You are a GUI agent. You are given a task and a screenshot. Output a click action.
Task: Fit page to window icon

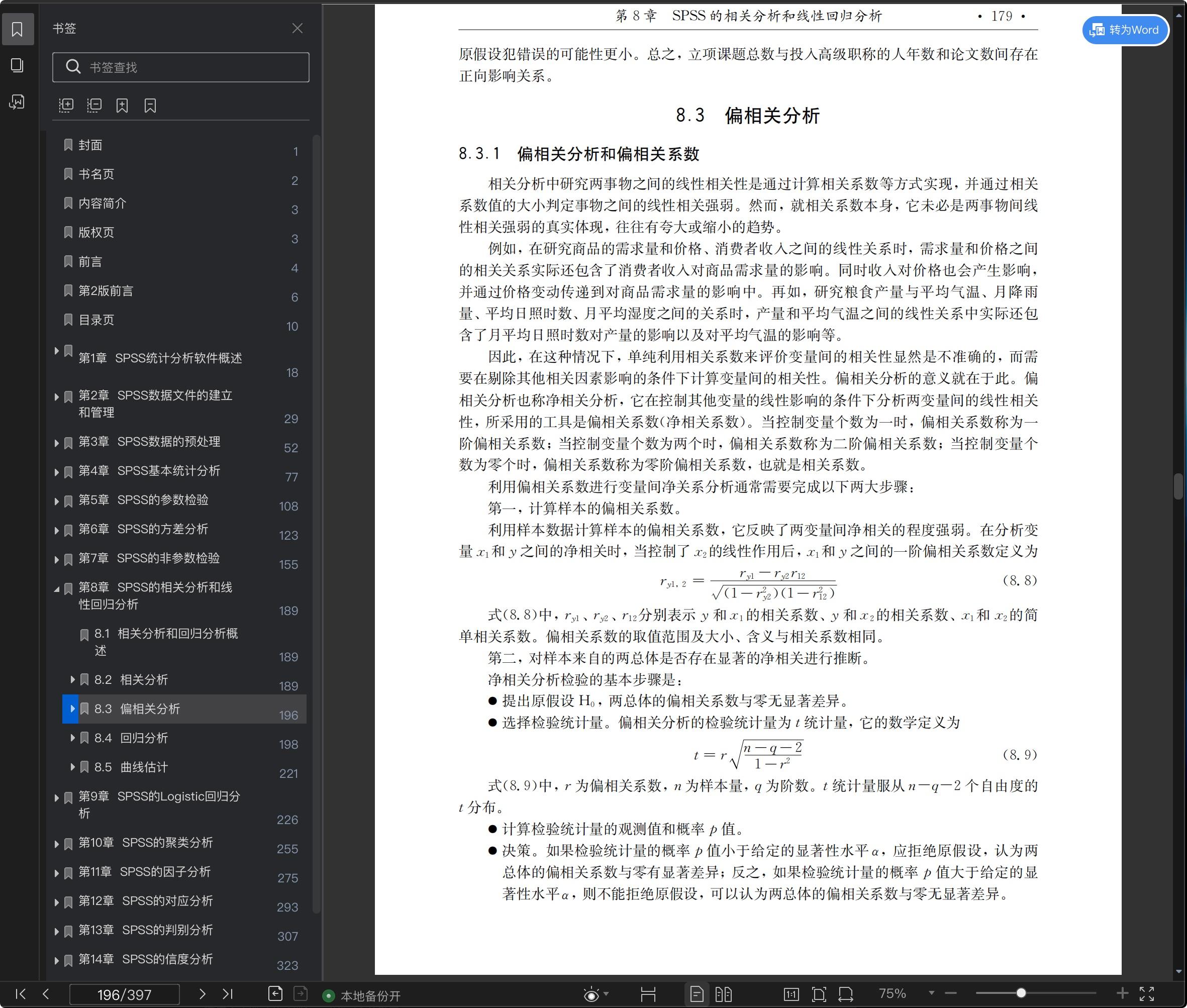click(x=819, y=994)
